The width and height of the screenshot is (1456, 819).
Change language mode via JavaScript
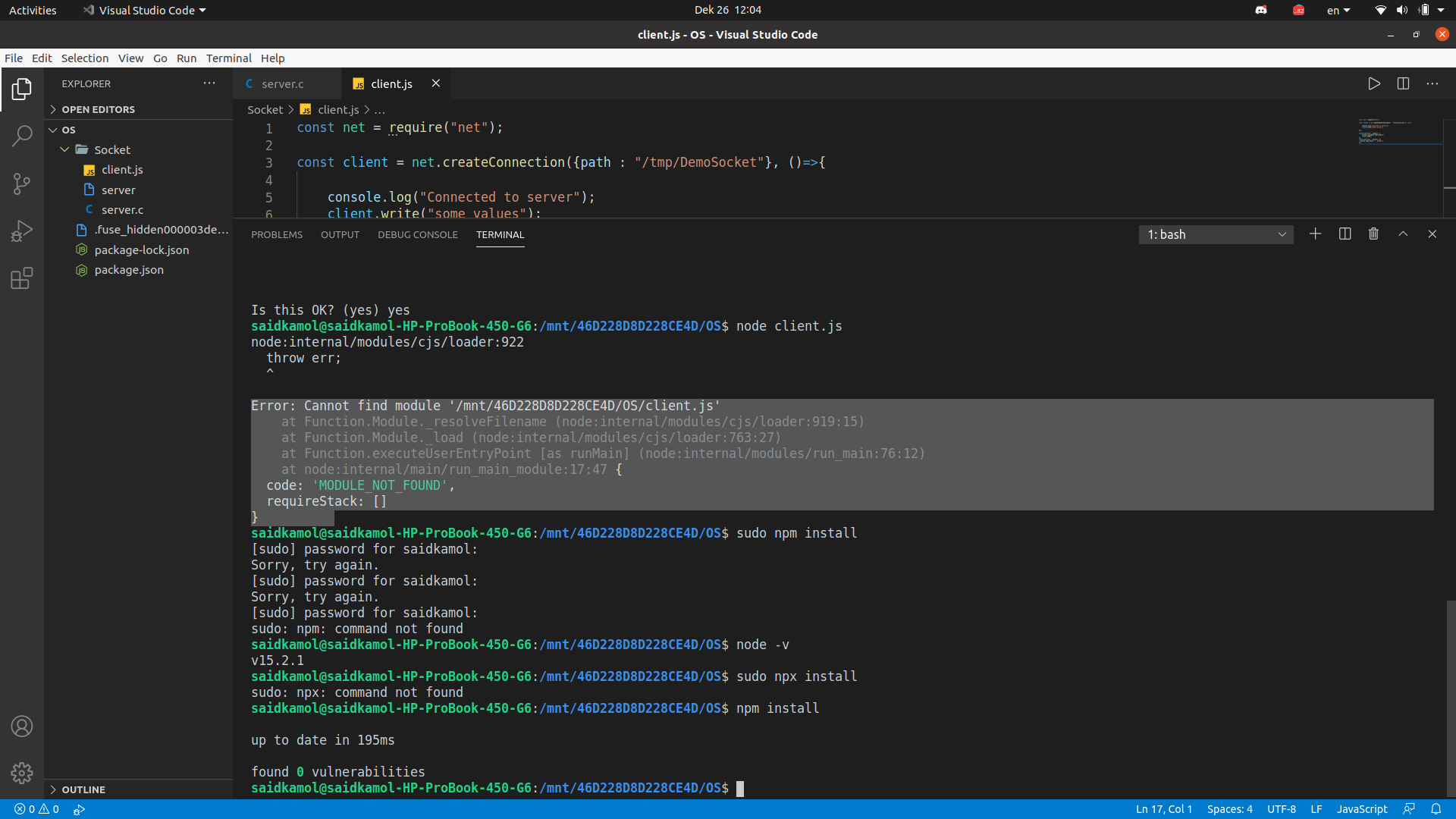(1362, 809)
